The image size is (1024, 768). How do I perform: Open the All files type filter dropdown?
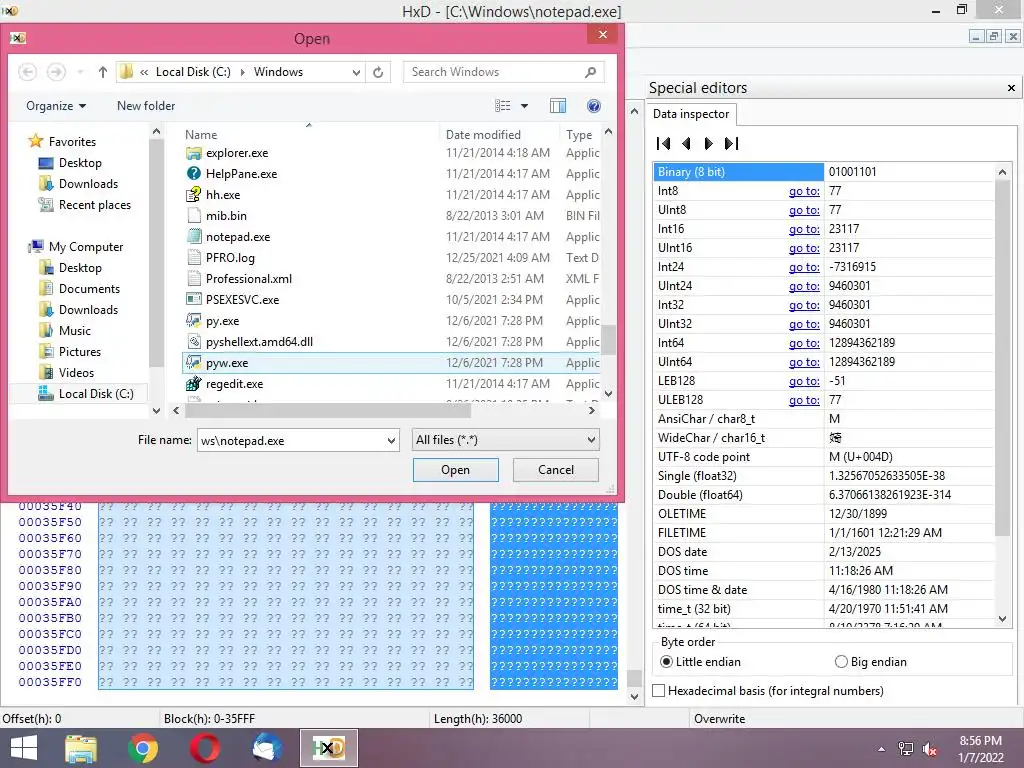click(591, 440)
